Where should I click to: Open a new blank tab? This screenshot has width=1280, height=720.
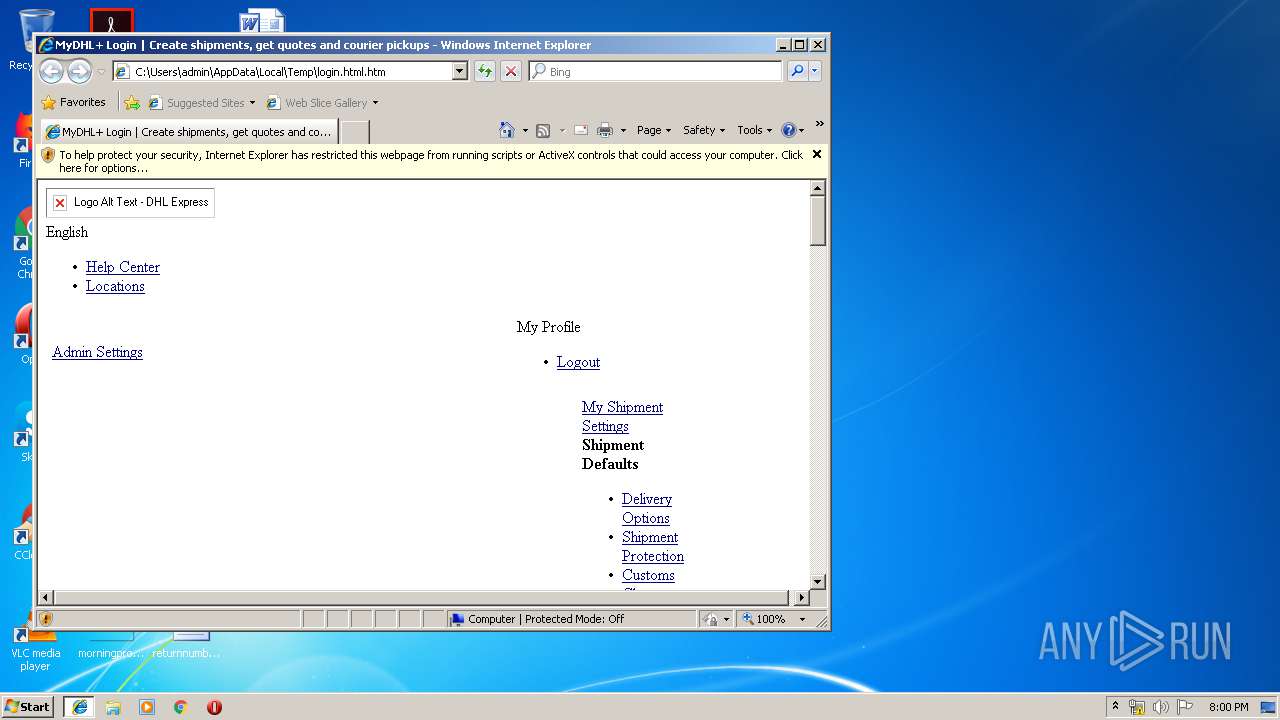pyautogui.click(x=355, y=132)
